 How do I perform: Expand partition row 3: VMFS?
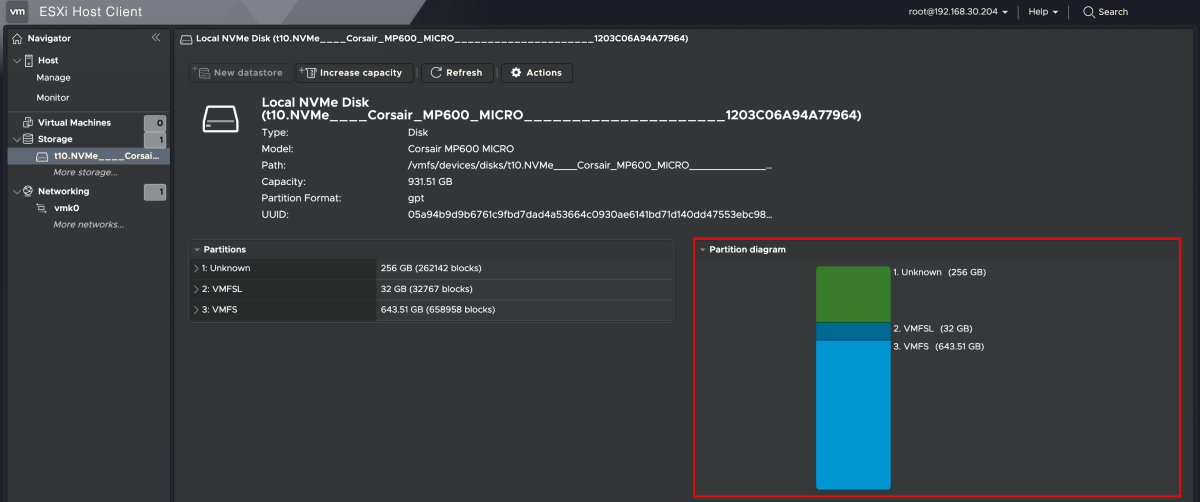pos(195,310)
